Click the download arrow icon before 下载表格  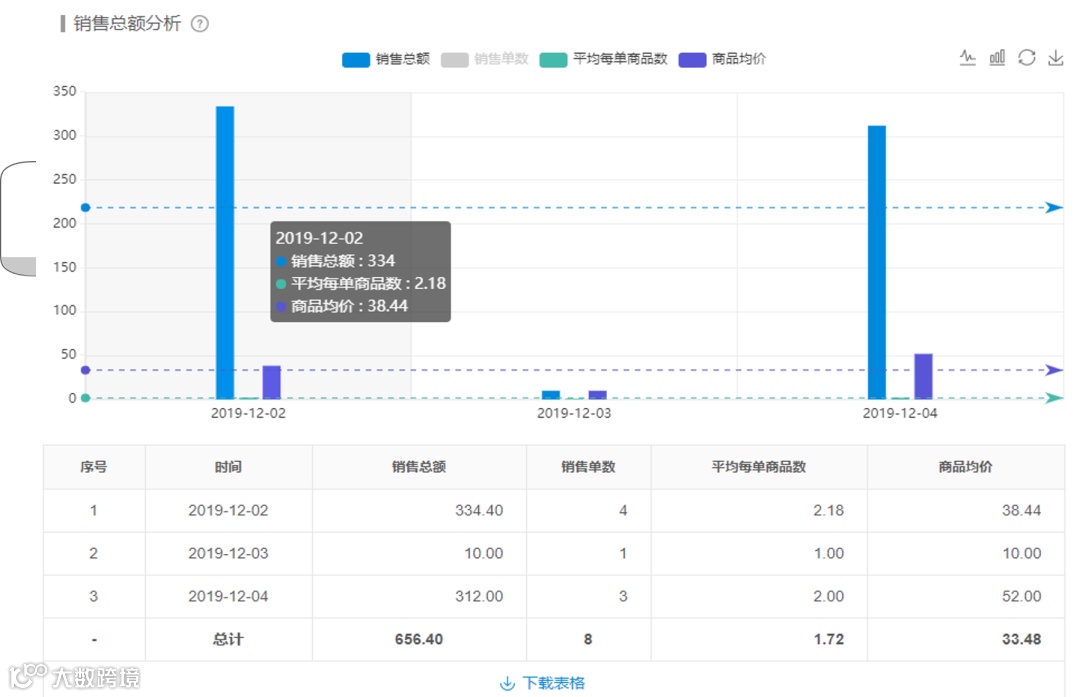507,683
